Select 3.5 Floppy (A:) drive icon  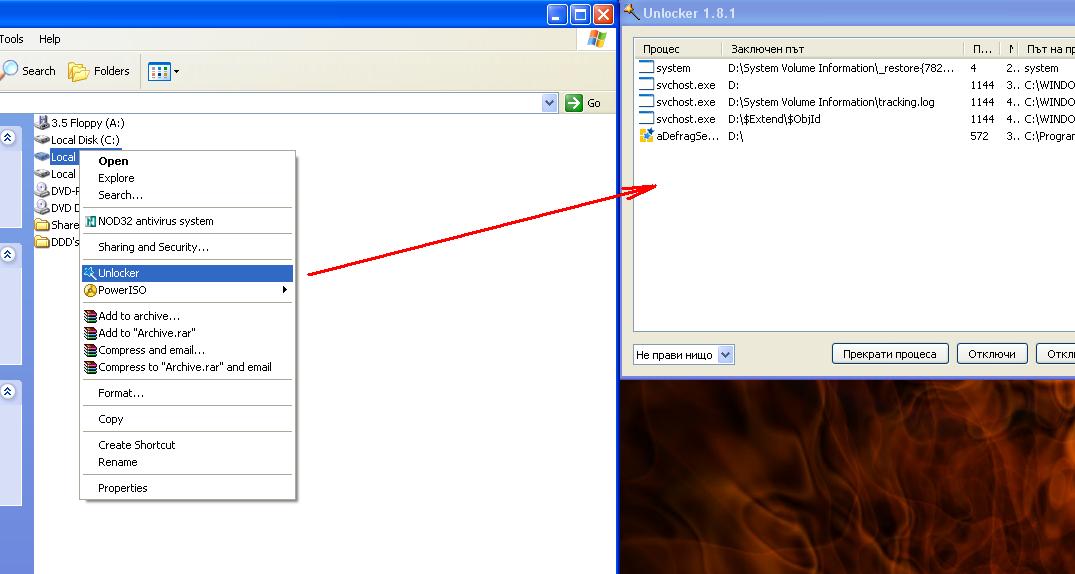(x=42, y=123)
